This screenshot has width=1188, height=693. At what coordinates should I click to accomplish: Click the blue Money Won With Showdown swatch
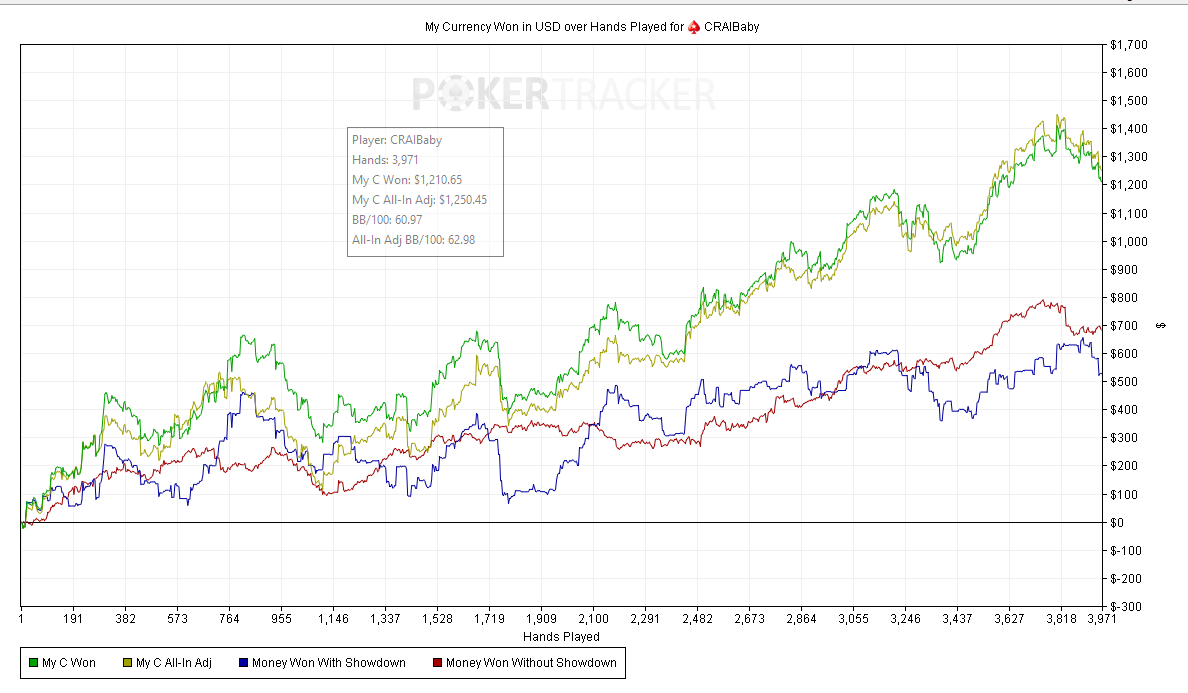[243, 663]
